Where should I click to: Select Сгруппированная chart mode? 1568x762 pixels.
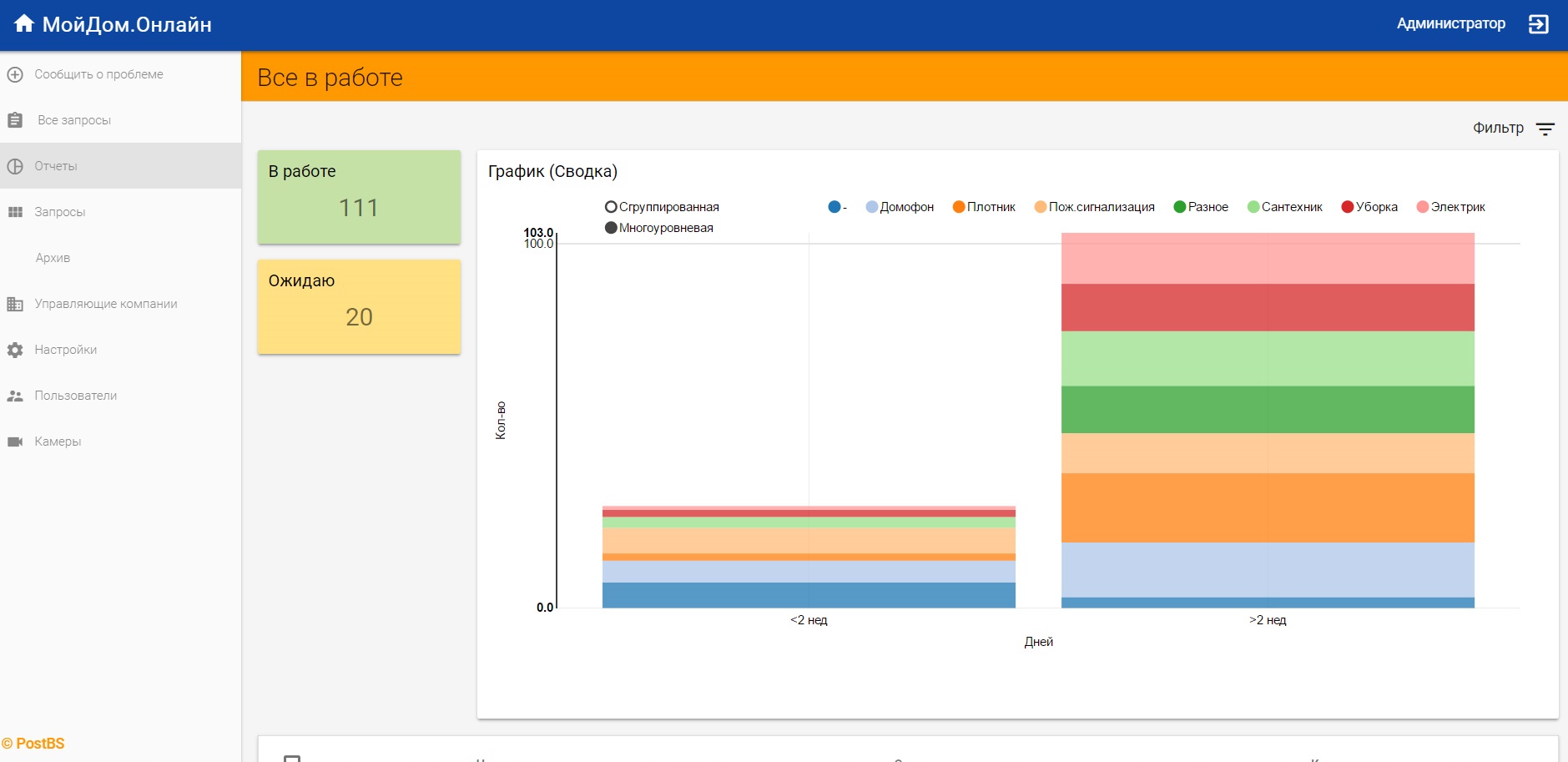(662, 207)
